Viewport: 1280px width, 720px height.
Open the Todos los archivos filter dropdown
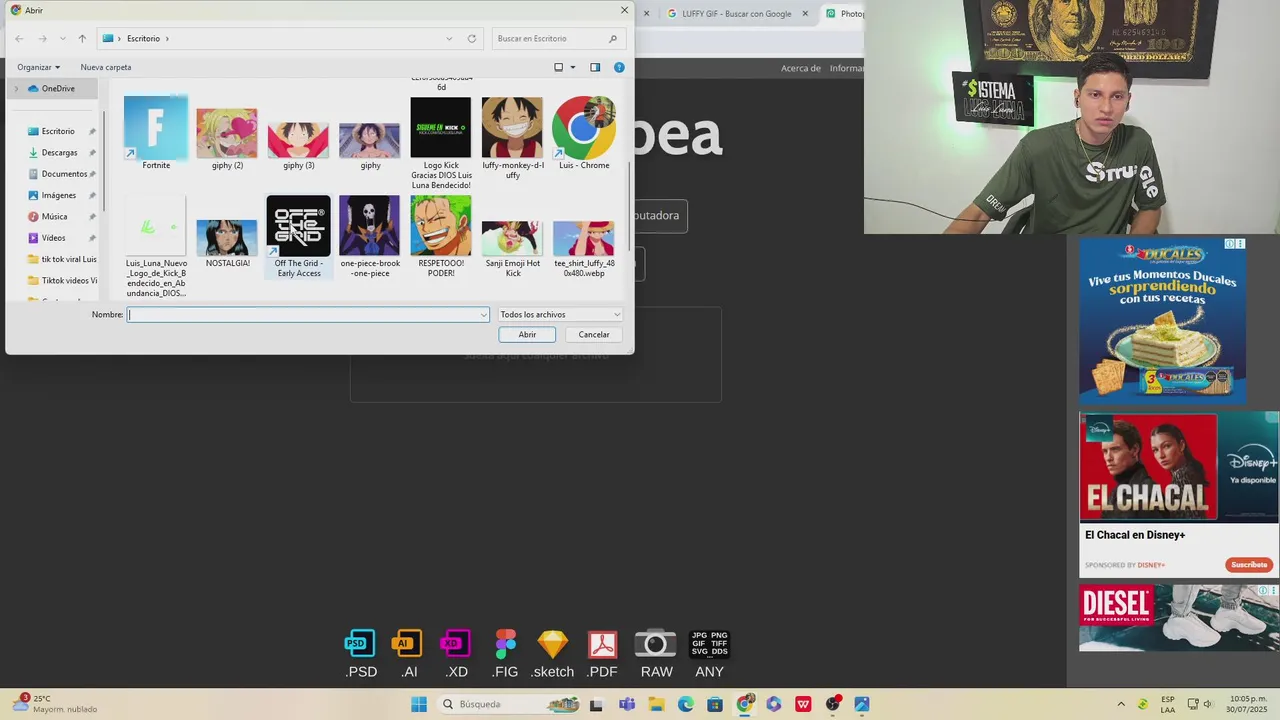point(560,314)
